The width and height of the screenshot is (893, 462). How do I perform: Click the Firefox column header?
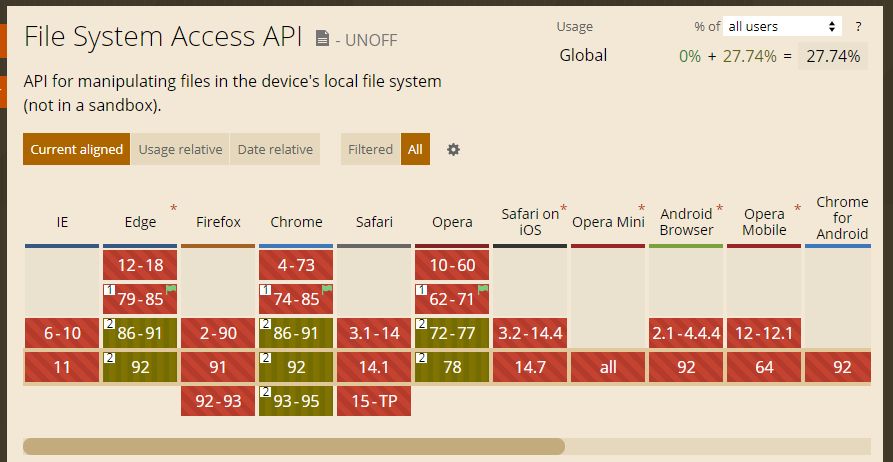click(x=218, y=222)
